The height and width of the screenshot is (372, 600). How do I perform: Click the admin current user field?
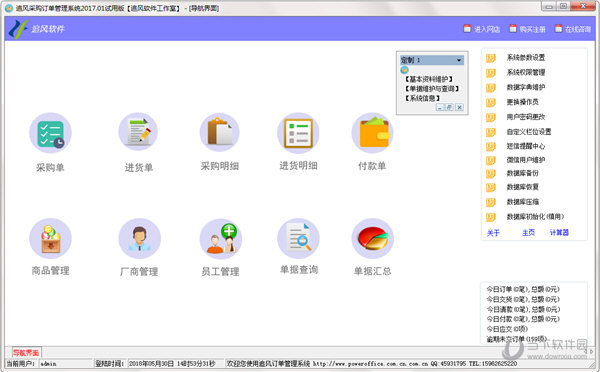65,364
